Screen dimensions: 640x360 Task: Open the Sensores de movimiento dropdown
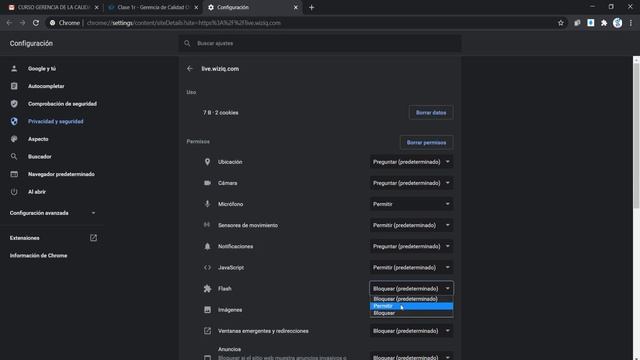411,225
